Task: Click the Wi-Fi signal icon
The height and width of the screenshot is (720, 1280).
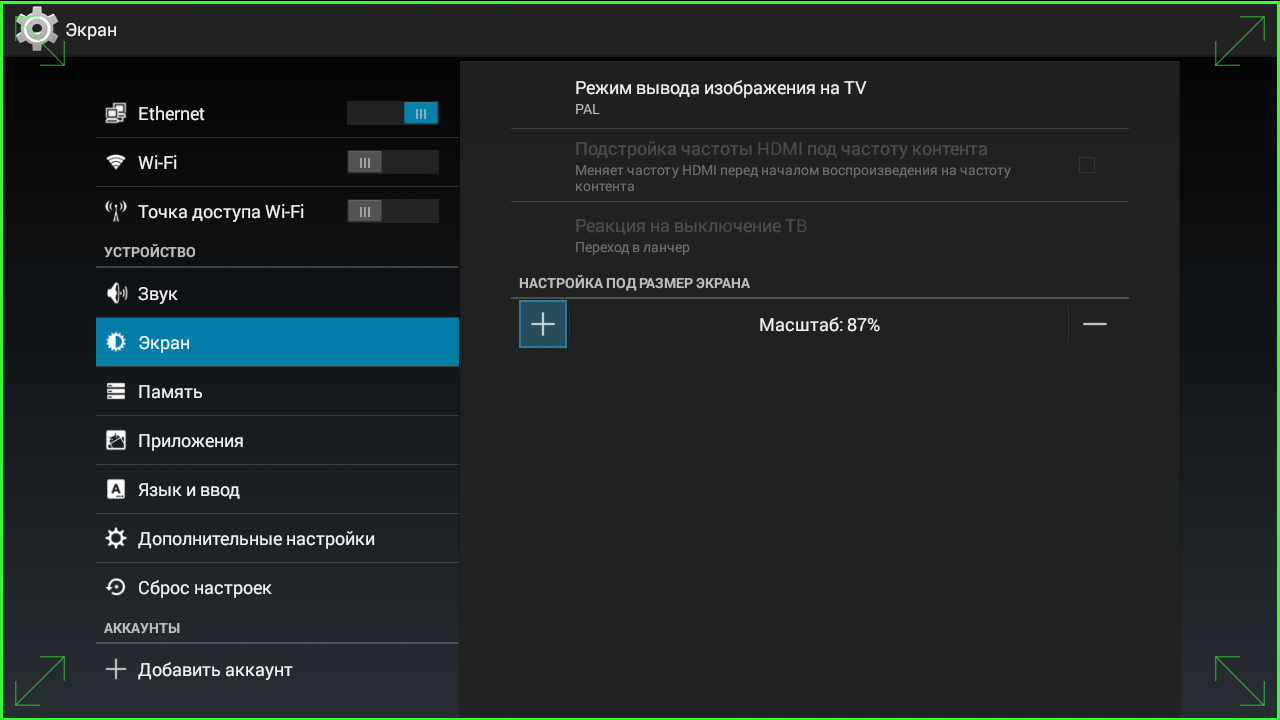Action: click(116, 162)
